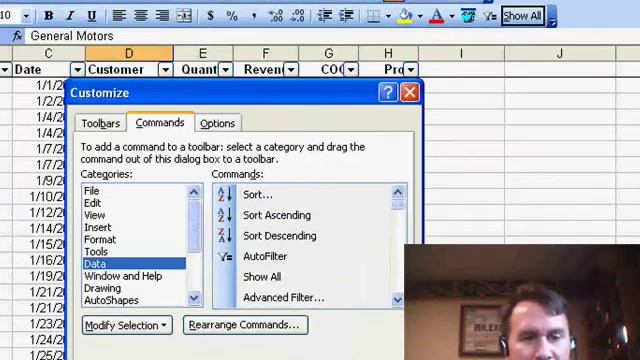Select Edit in Categories list
The image size is (640, 360).
(x=134, y=203)
